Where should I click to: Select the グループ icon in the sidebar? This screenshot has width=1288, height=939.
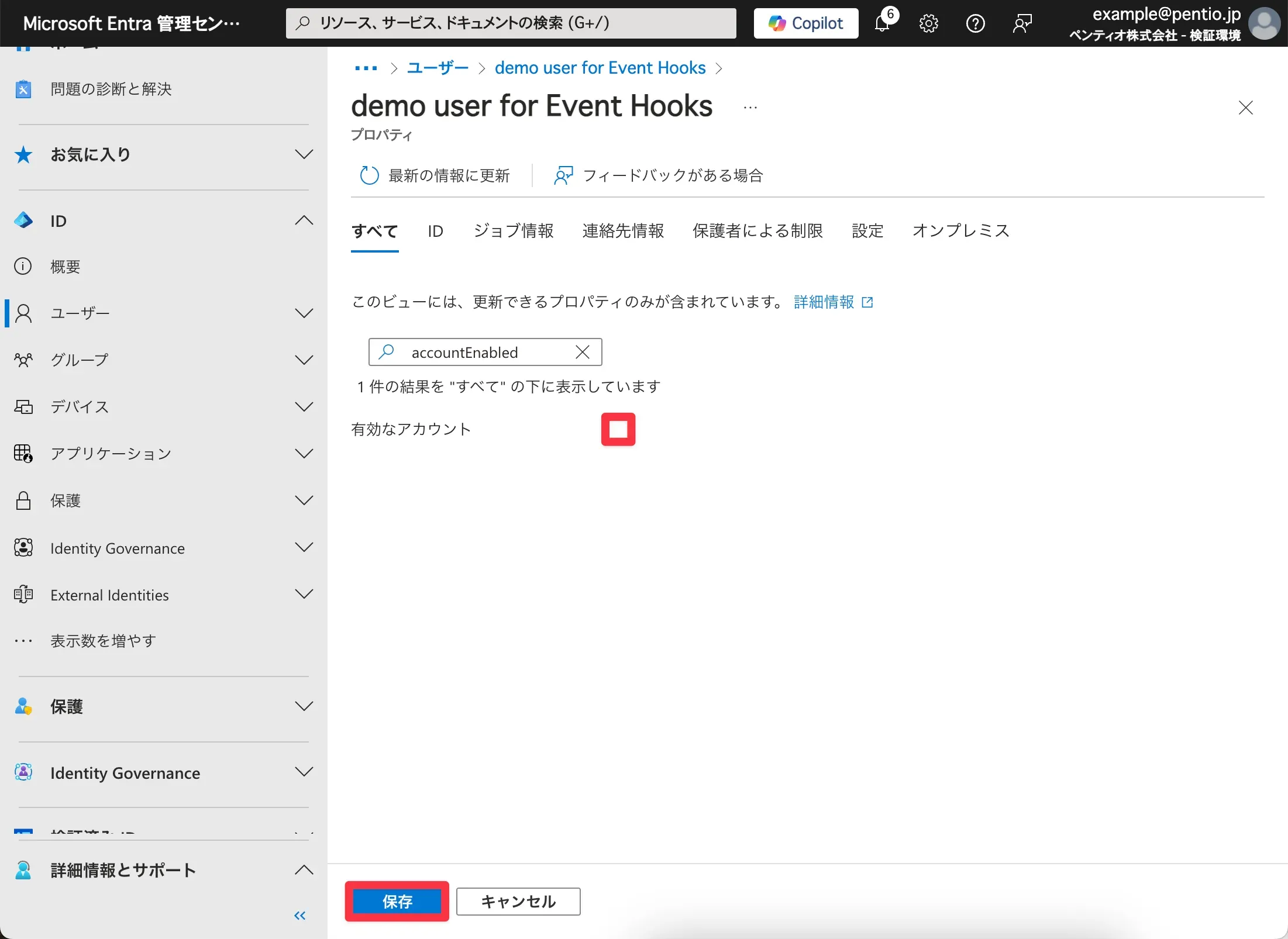(23, 360)
